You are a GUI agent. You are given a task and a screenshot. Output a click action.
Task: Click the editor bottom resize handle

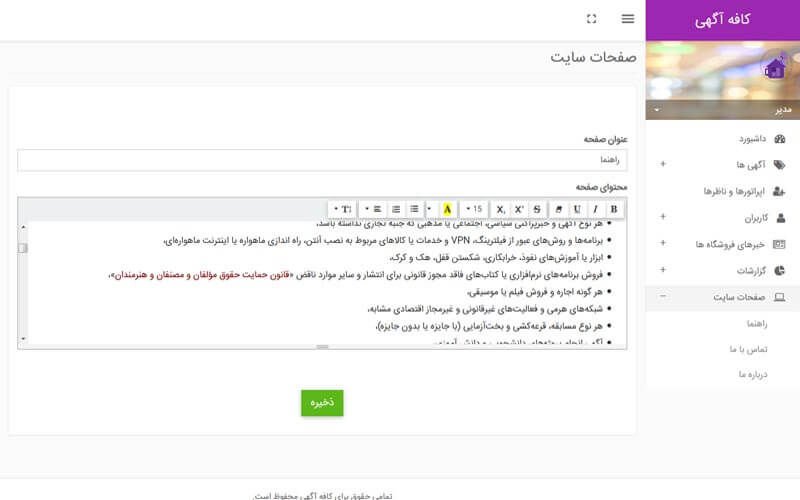click(322, 347)
